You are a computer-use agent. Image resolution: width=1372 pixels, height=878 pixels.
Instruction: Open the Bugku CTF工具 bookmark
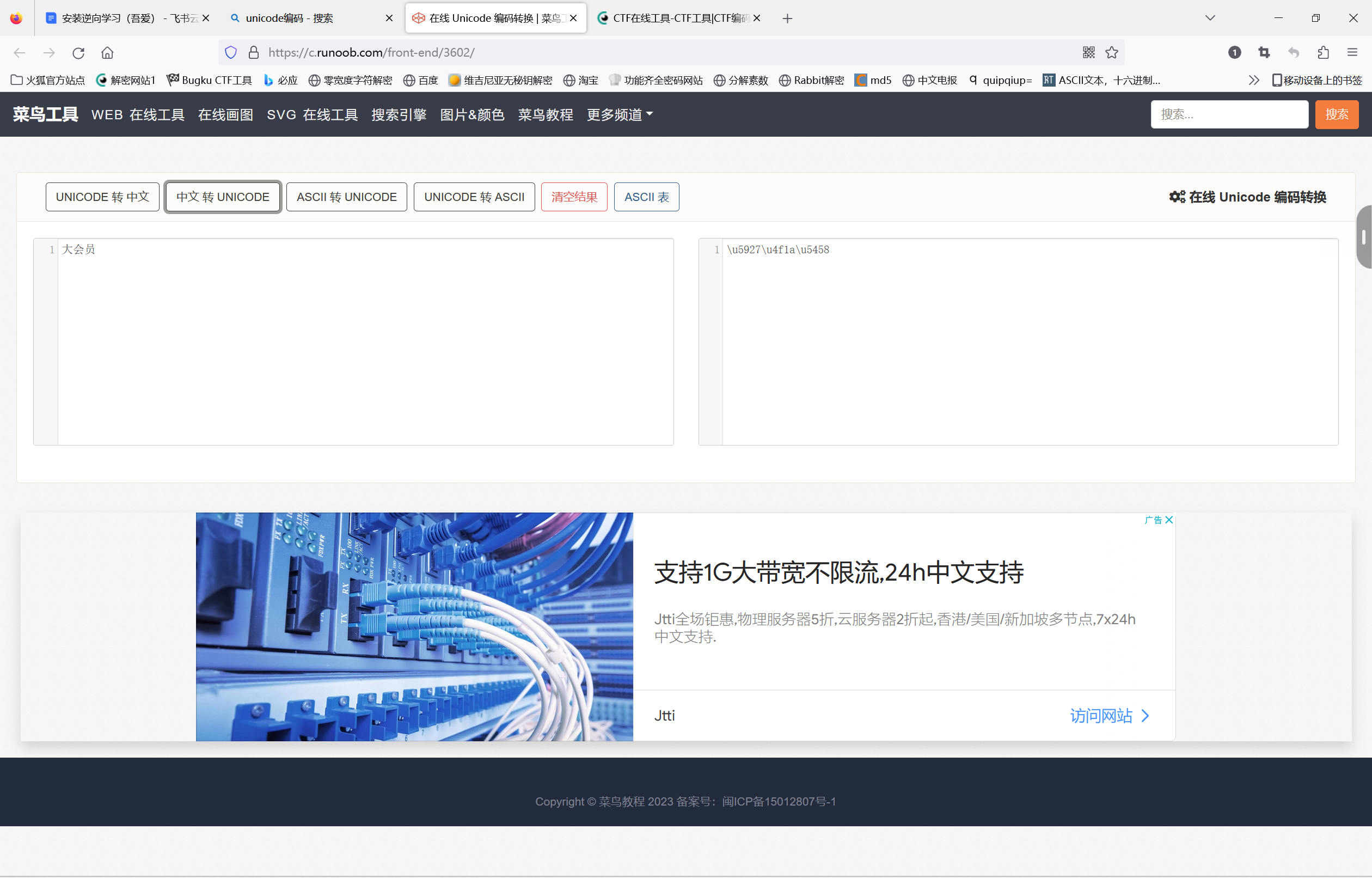tap(209, 81)
